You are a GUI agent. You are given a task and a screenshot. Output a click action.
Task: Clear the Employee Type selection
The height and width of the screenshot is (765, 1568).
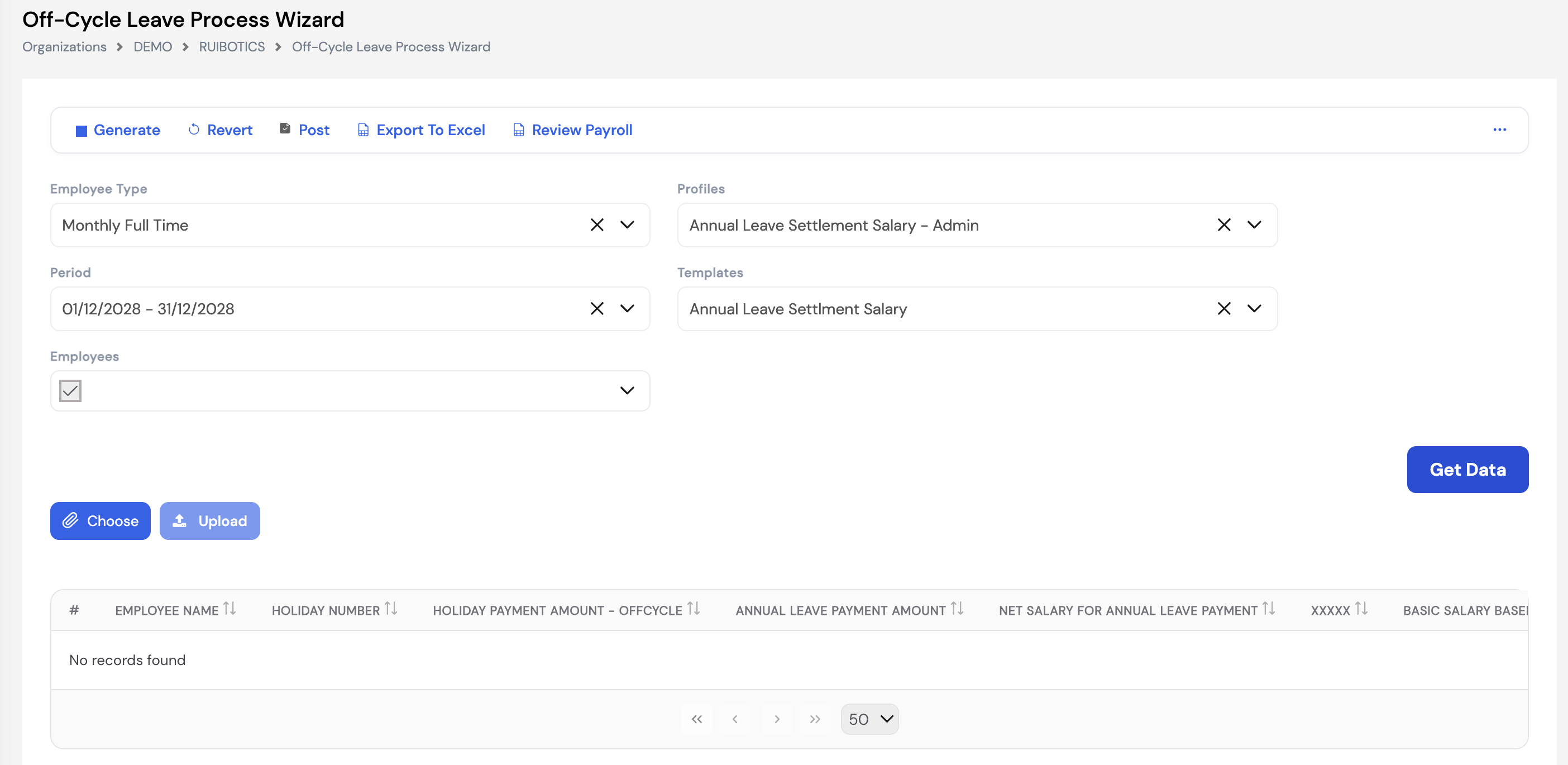(x=596, y=224)
